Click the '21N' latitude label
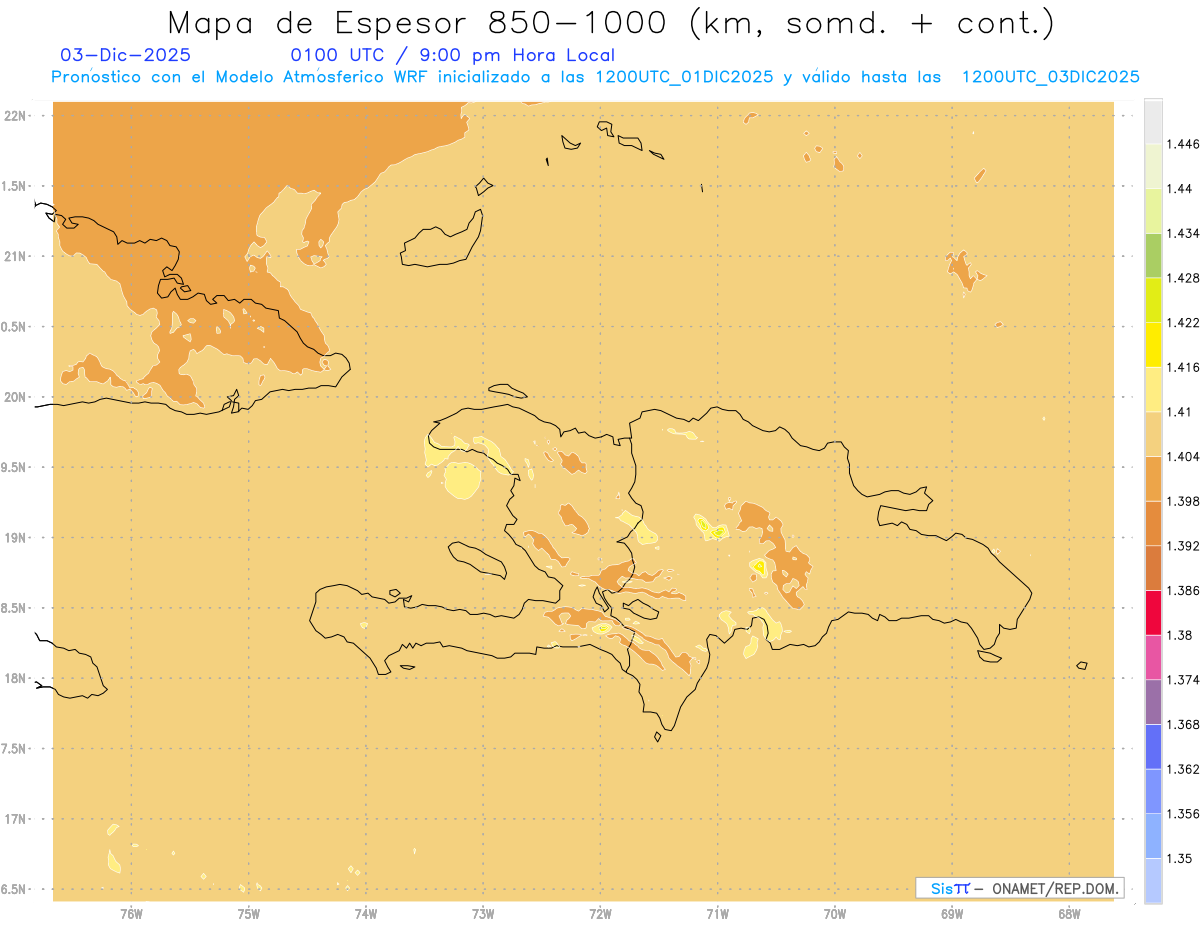The width and height of the screenshot is (1200, 927). [16, 257]
